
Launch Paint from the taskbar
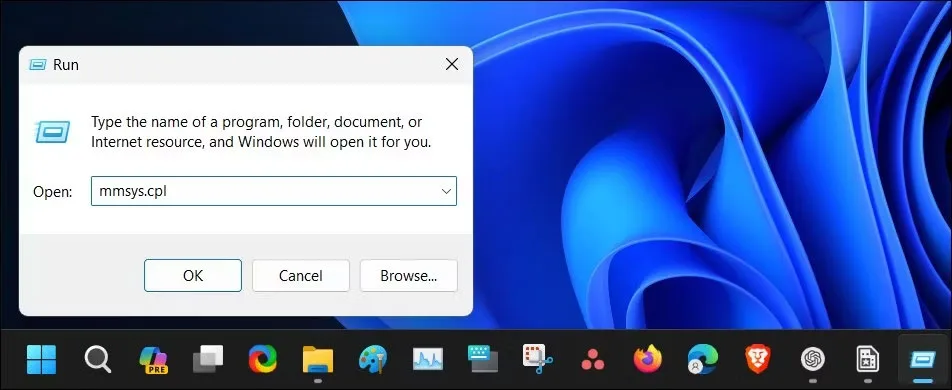pos(373,359)
